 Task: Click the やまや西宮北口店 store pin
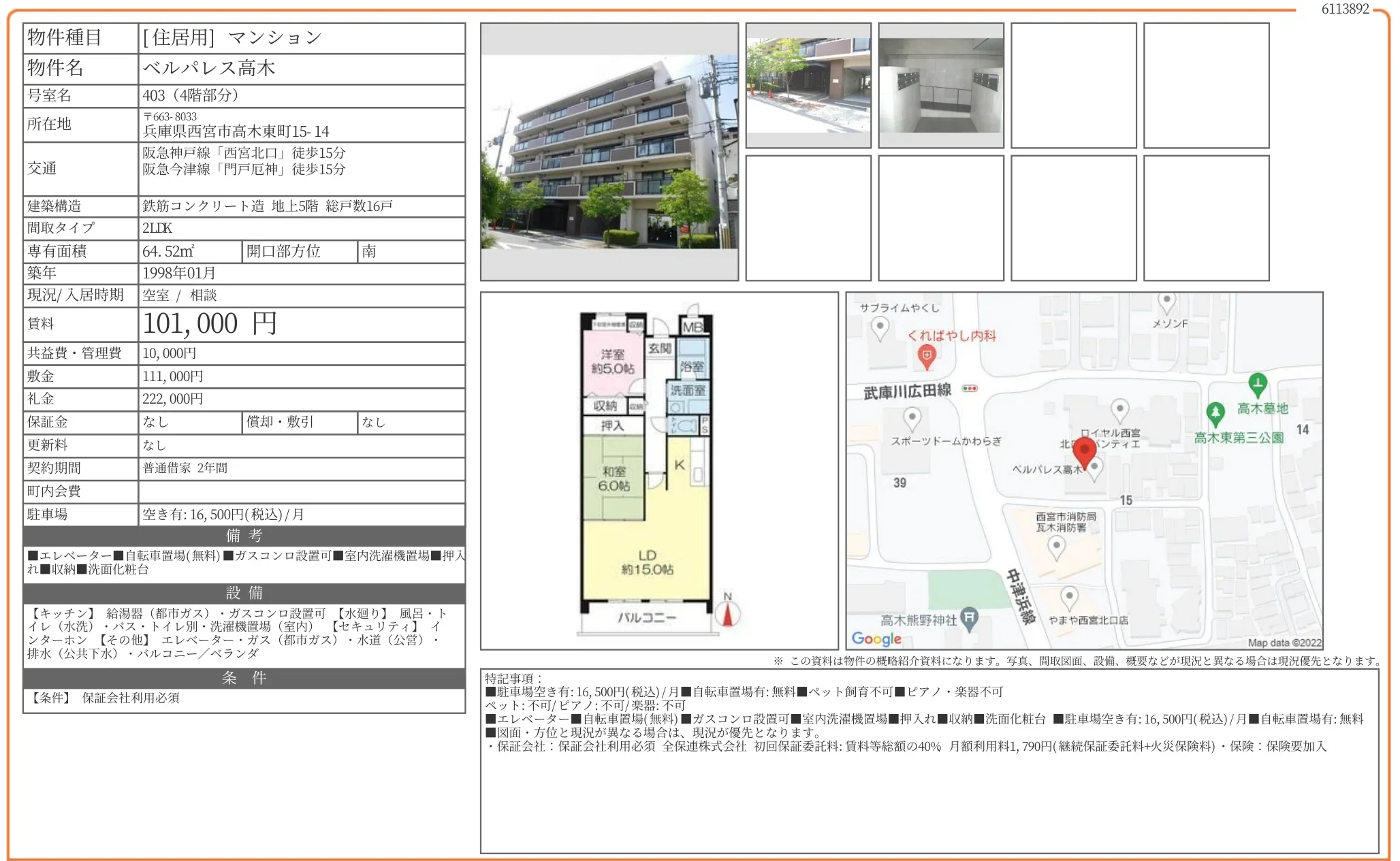(x=1069, y=598)
